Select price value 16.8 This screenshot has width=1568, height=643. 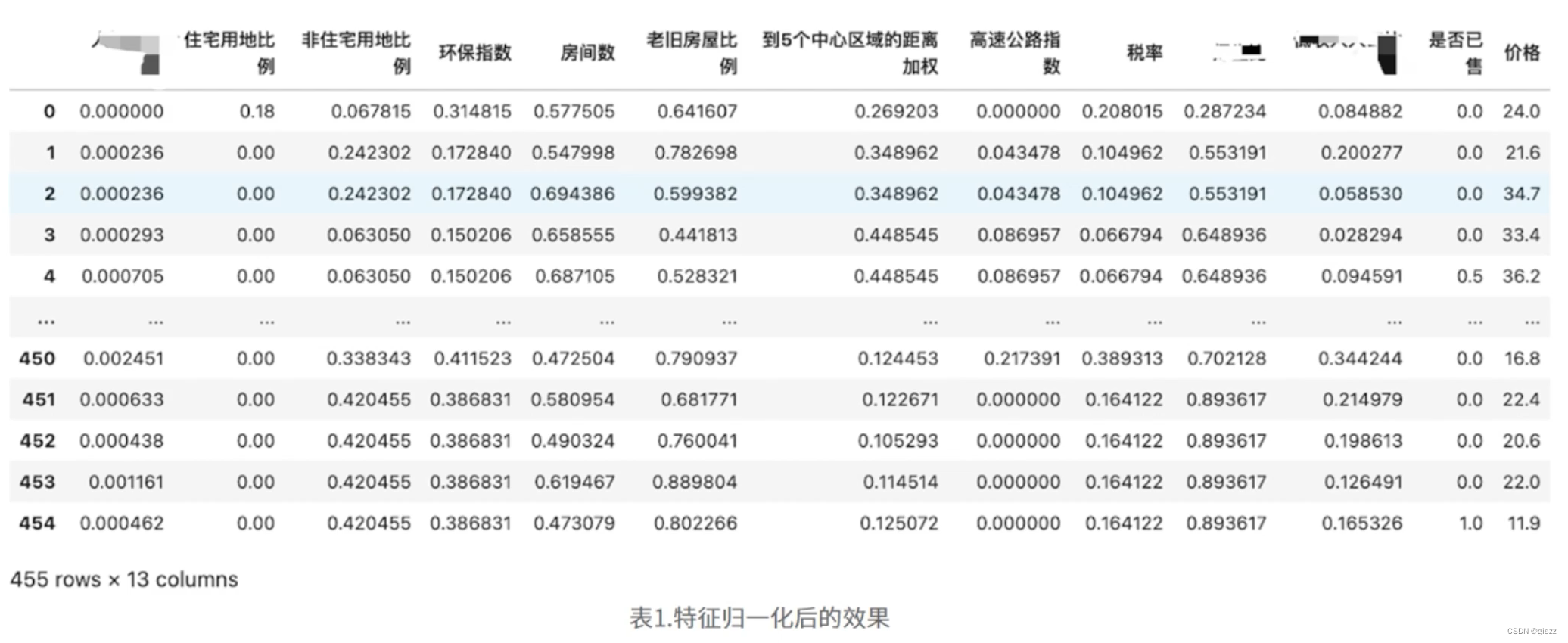coord(1523,359)
